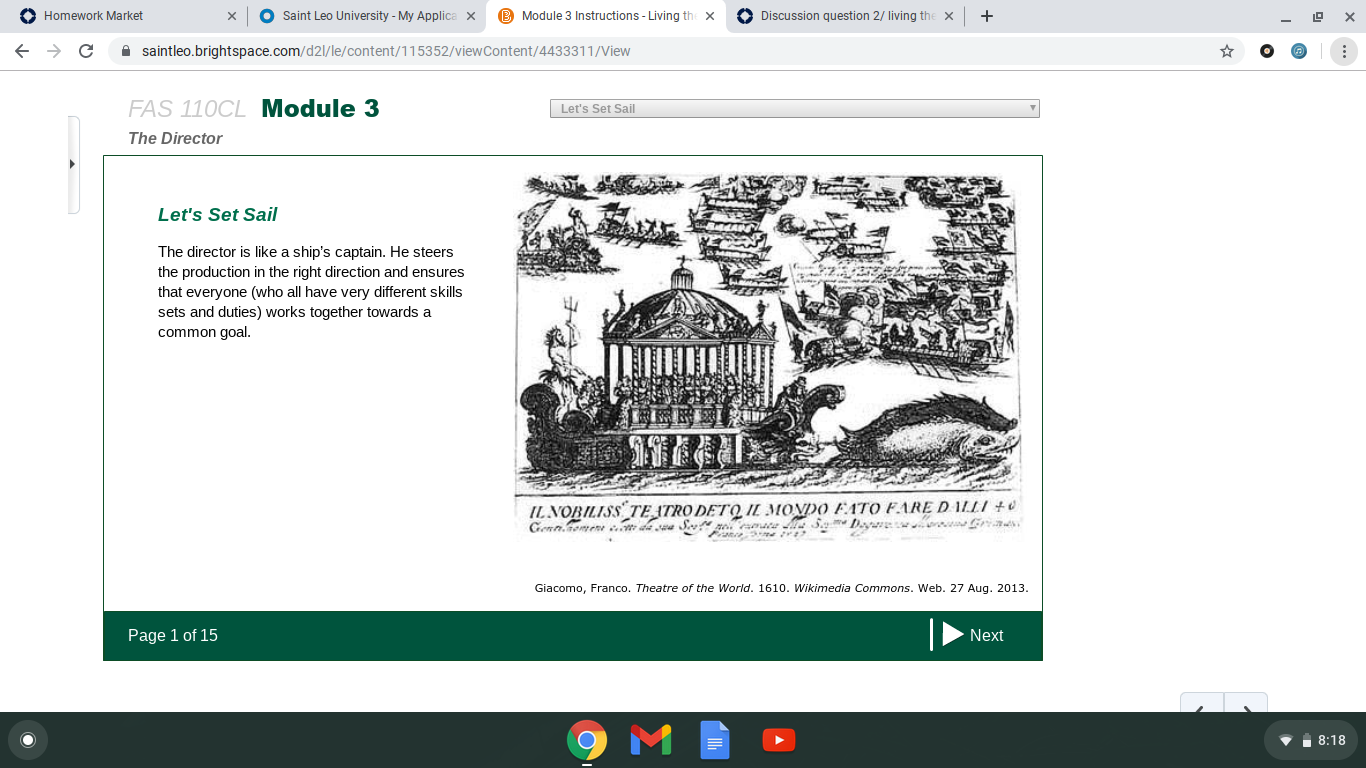The image size is (1366, 768).
Task: Go forward to the next page
Action: 54,51
